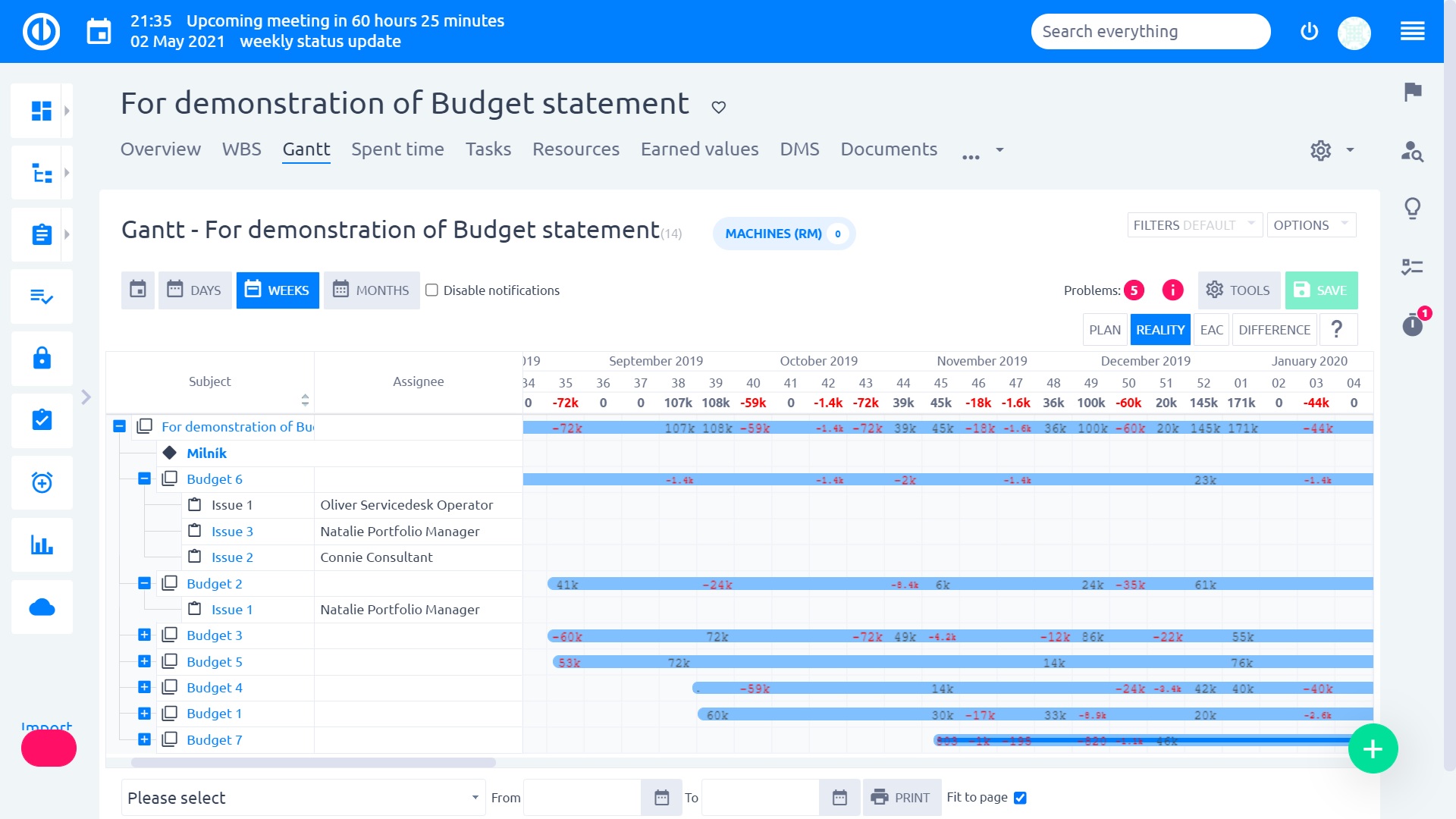This screenshot has width=1456, height=819.
Task: Open the Spent time tab
Action: pyautogui.click(x=397, y=149)
